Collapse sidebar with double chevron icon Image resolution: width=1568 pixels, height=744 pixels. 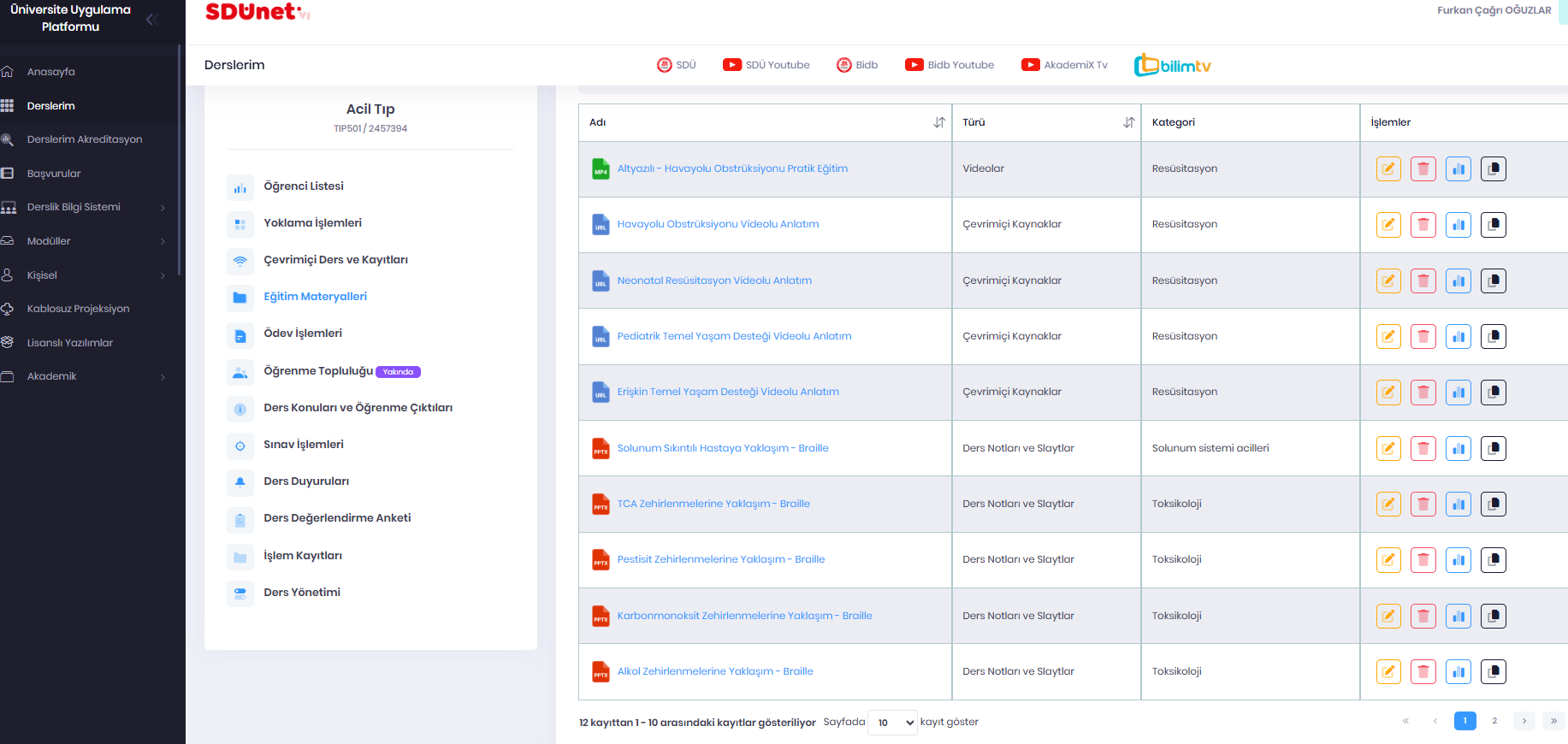pyautogui.click(x=152, y=19)
